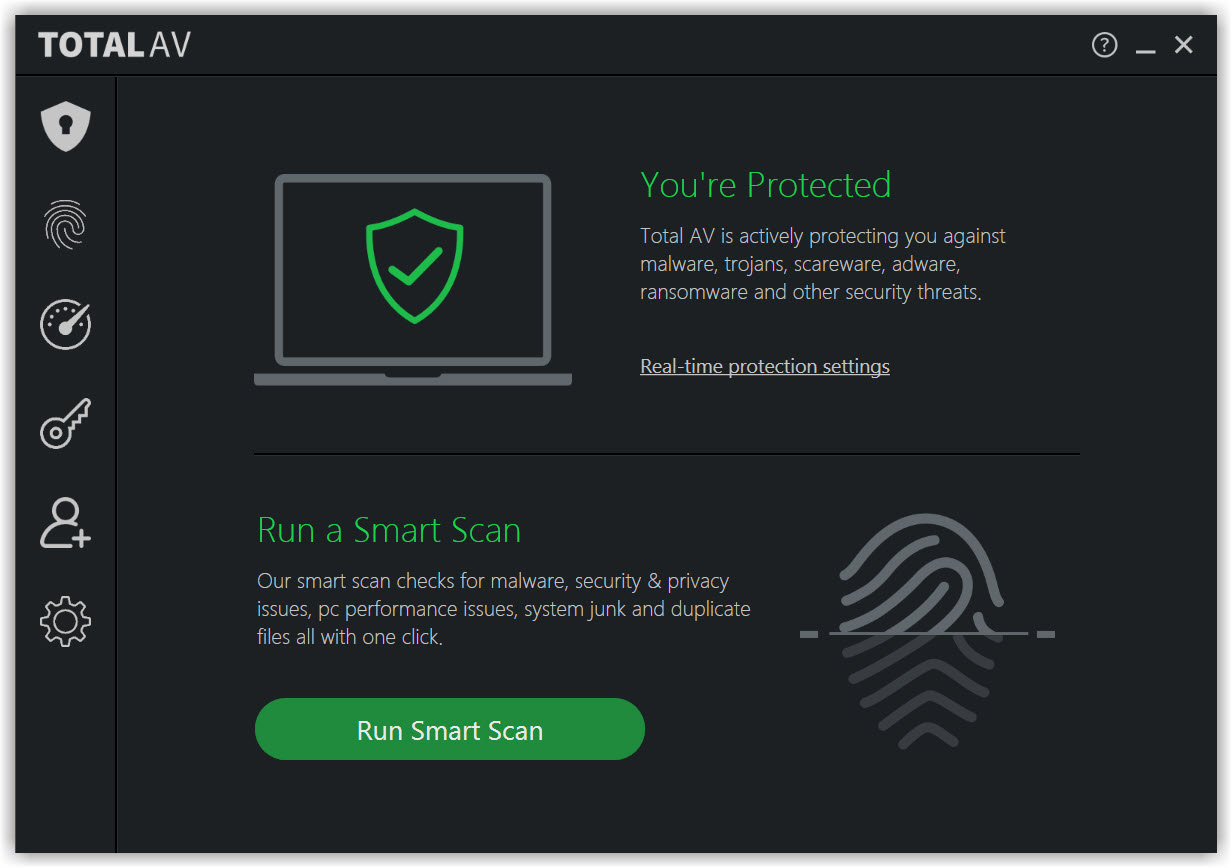Click the smart scan description paragraph

click(503, 609)
